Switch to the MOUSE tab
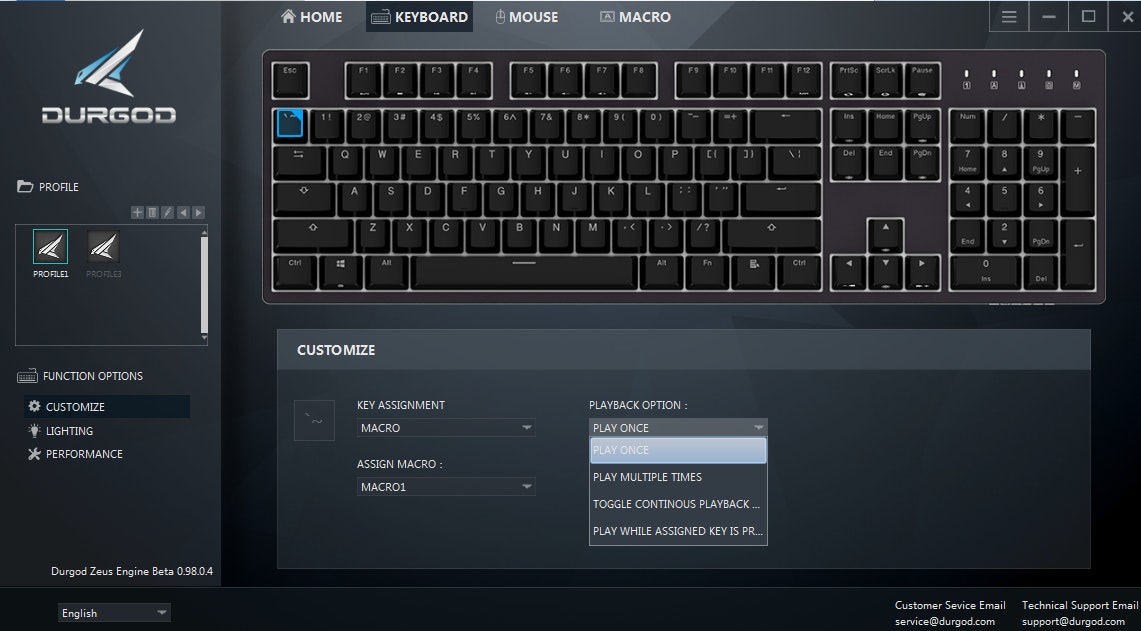Screen dimensions: 1141x631 (527, 17)
